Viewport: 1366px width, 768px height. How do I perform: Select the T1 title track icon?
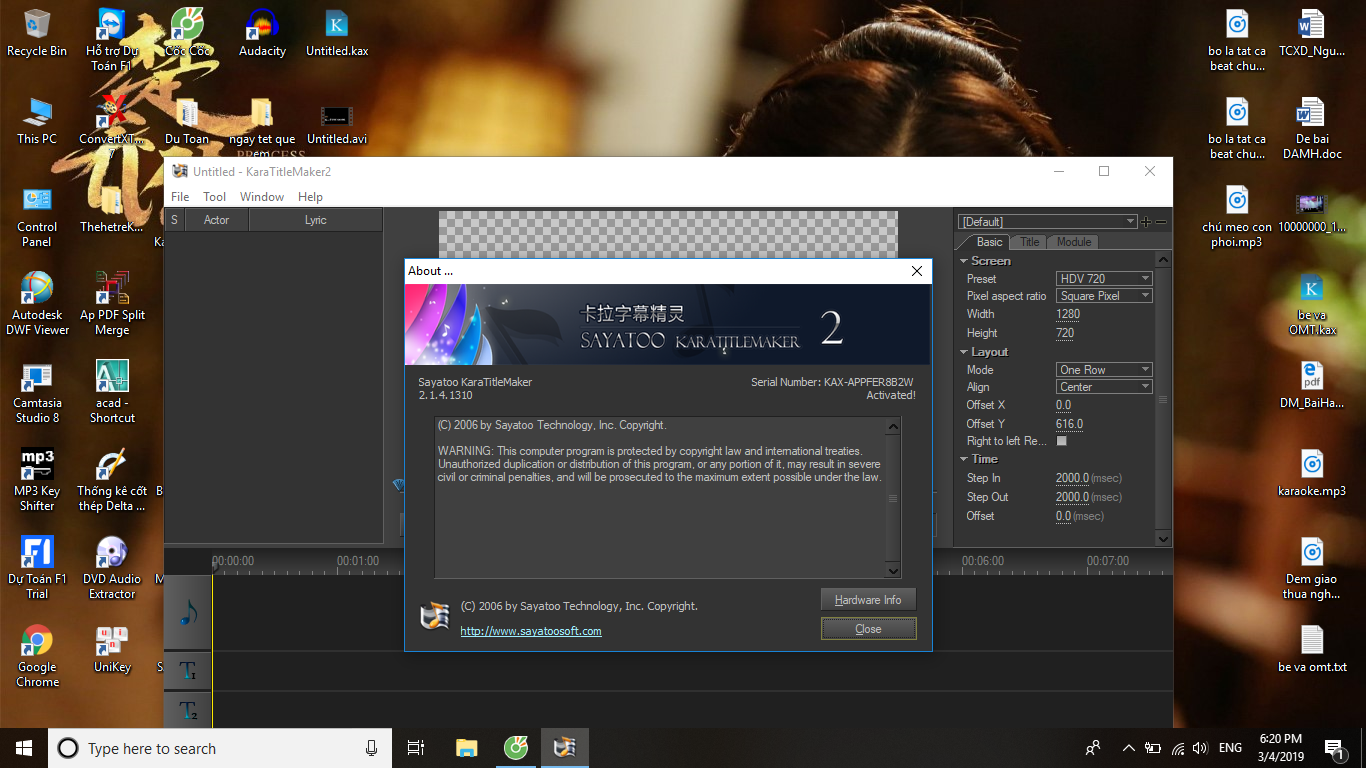tap(188, 670)
